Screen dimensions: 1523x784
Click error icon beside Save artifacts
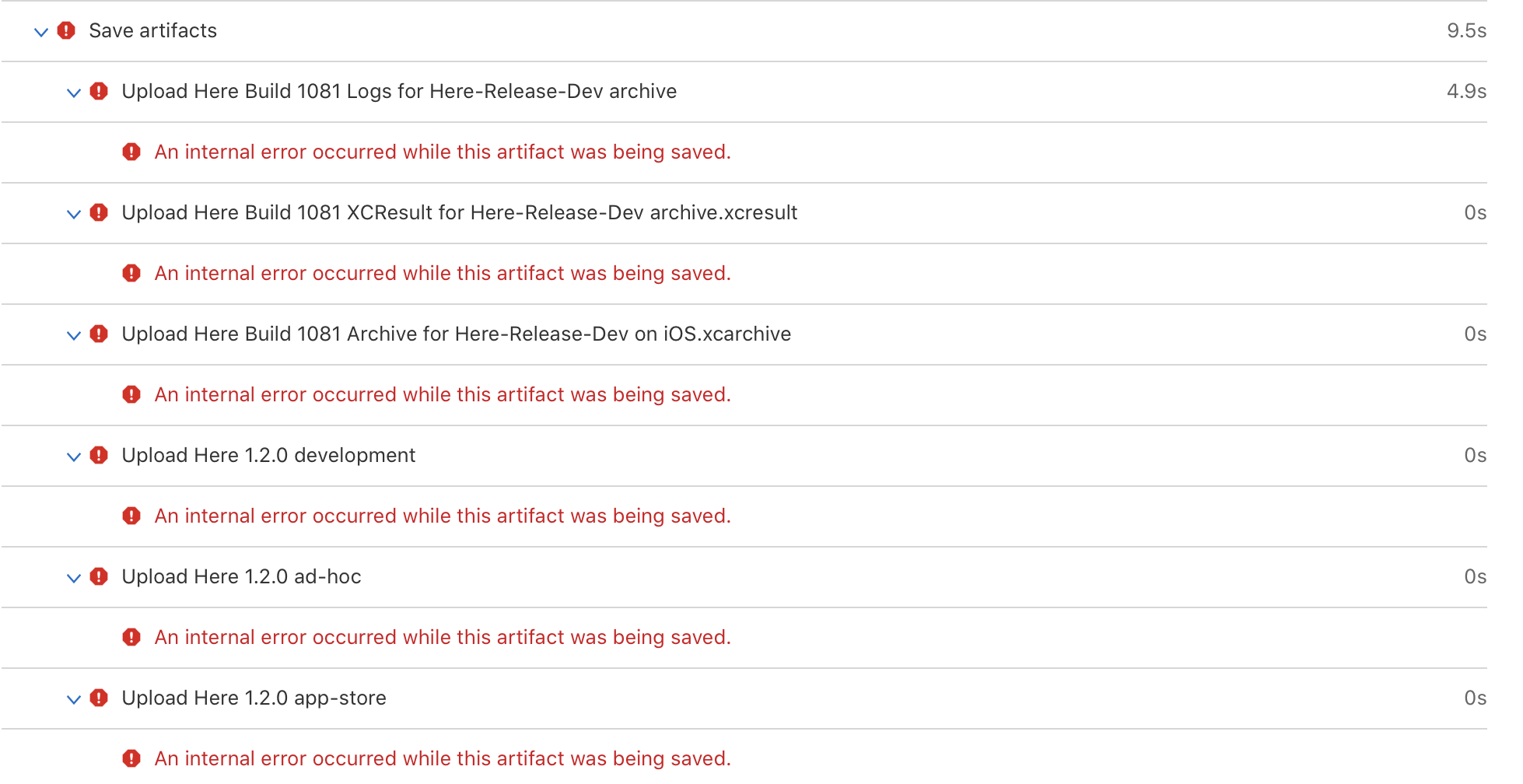point(66,30)
